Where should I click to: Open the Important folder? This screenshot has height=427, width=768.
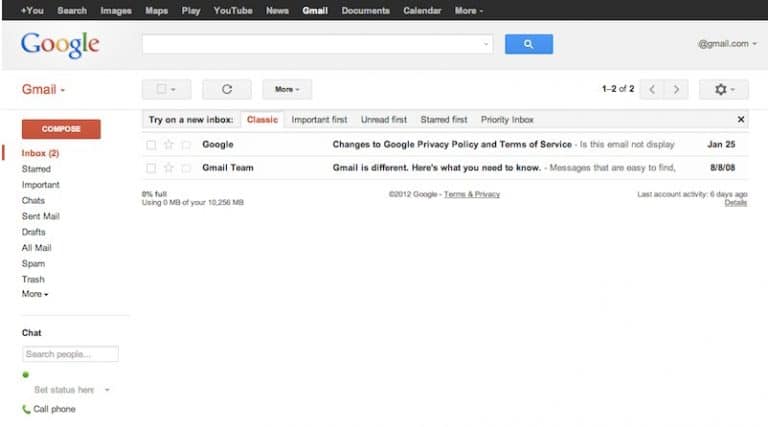coord(41,185)
